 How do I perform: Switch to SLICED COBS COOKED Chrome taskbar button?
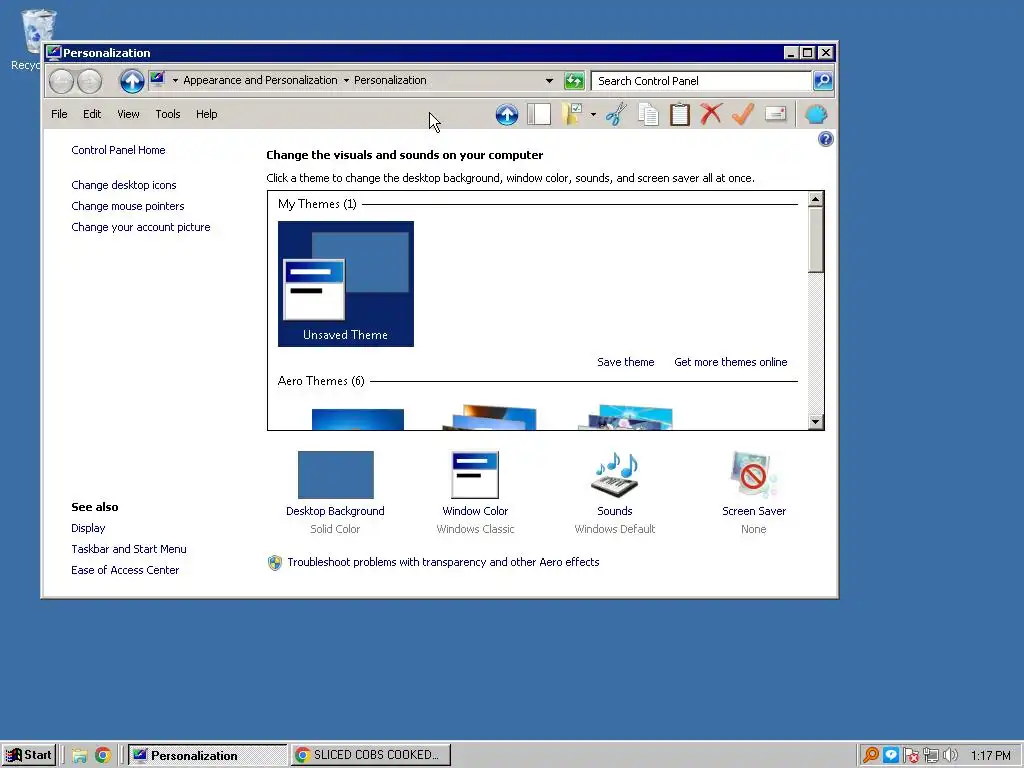(x=370, y=755)
